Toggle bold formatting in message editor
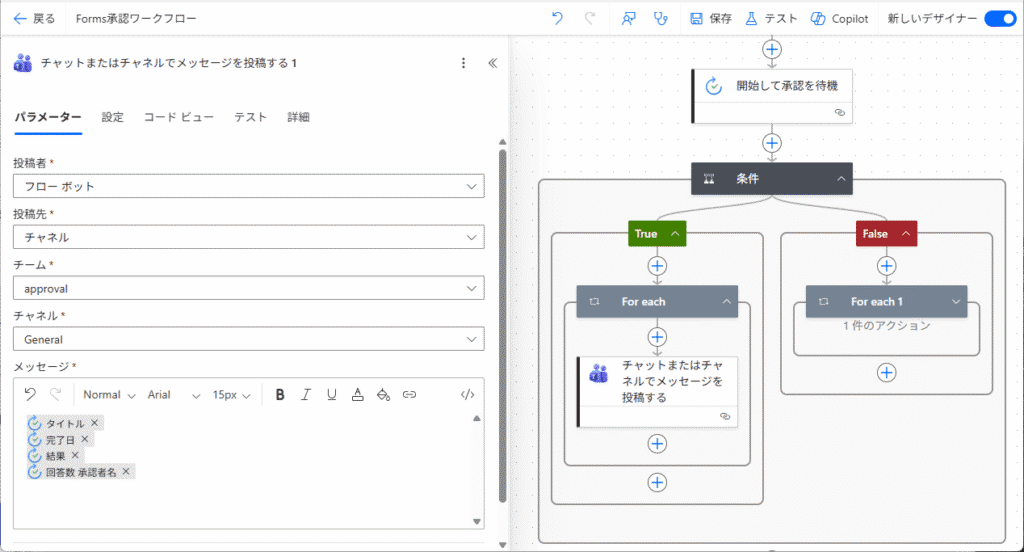1024x552 pixels. click(x=280, y=395)
